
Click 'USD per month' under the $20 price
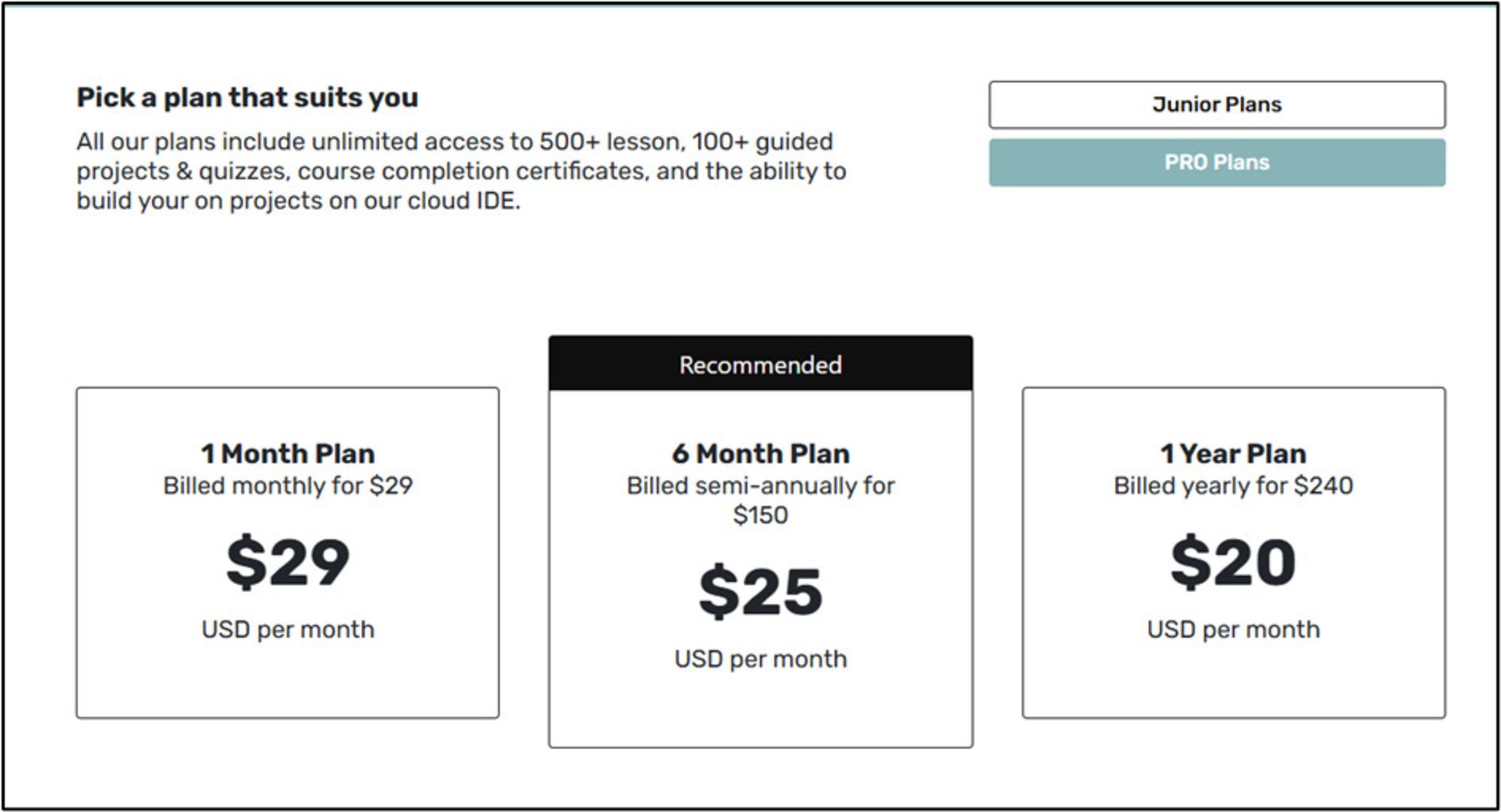click(x=1233, y=630)
